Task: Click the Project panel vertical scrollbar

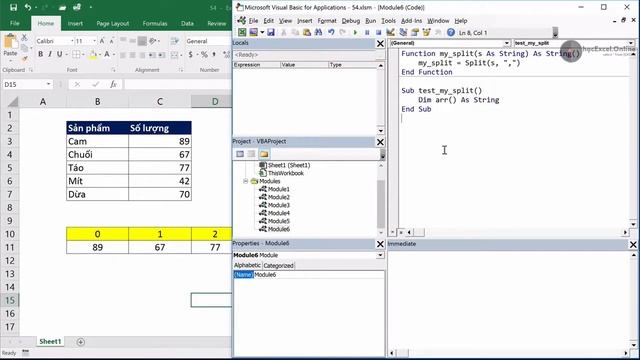Action: coord(381,199)
